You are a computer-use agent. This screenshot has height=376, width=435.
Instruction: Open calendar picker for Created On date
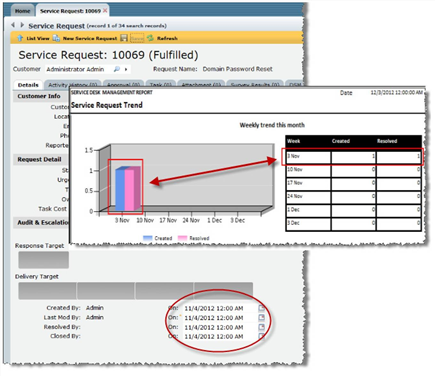[x=261, y=308]
